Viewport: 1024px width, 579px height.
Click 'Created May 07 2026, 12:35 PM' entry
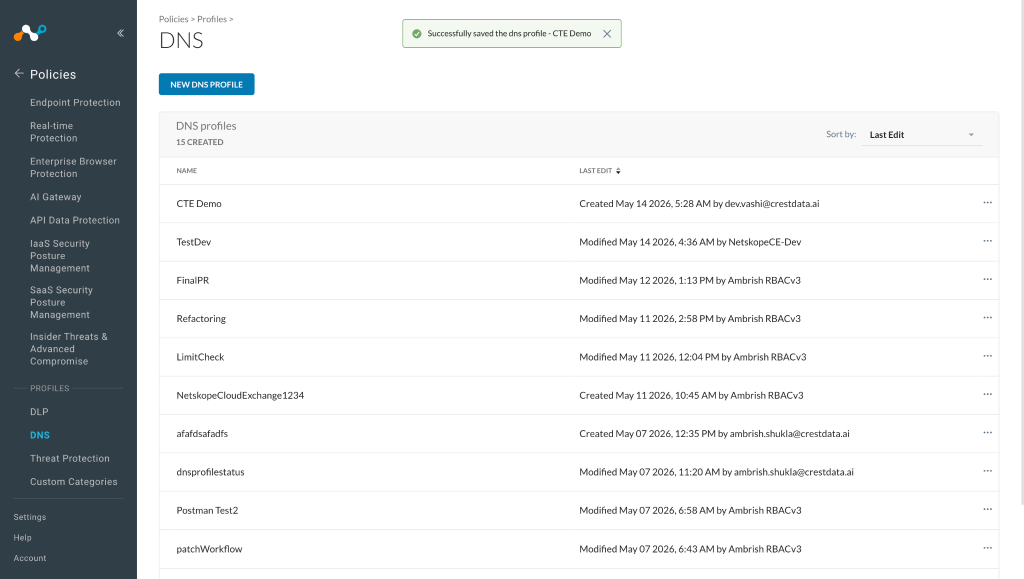coord(714,433)
